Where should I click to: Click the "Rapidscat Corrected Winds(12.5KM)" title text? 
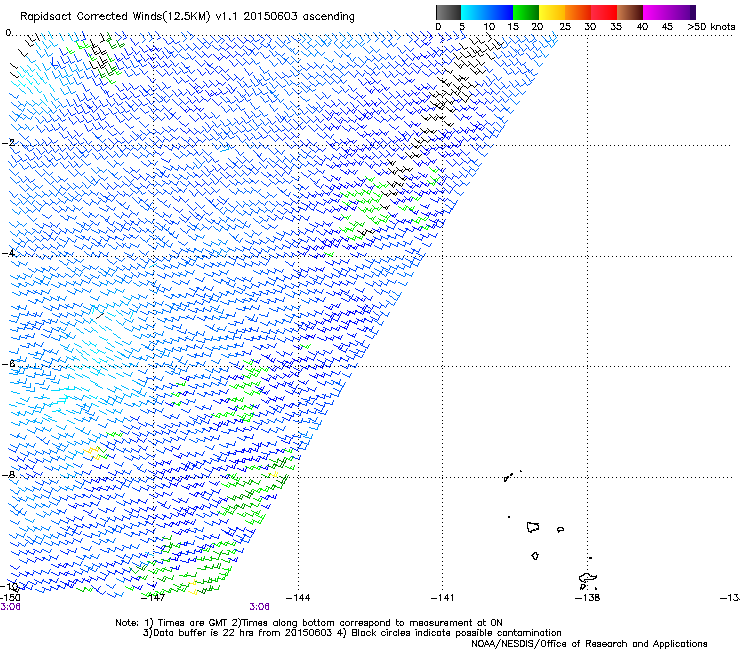(x=115, y=17)
